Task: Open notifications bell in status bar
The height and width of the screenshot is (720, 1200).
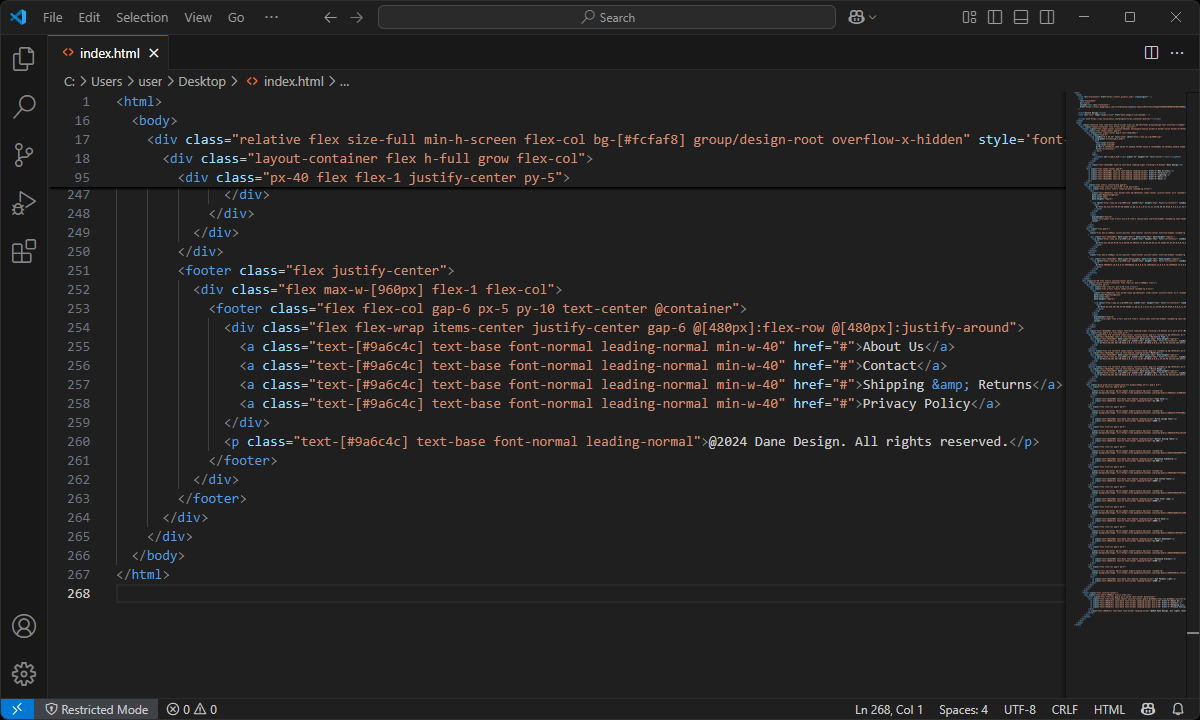Action: [x=1177, y=709]
